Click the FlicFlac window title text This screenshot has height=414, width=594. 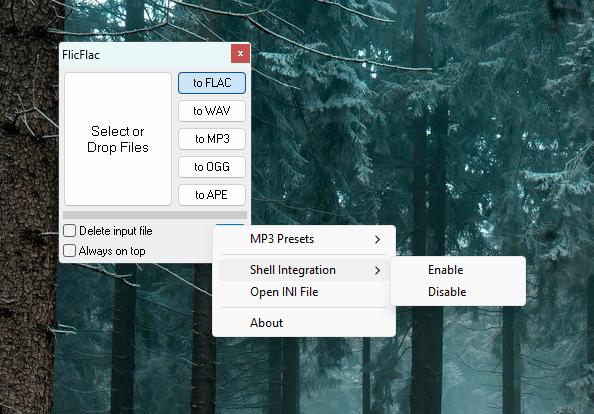(x=81, y=55)
